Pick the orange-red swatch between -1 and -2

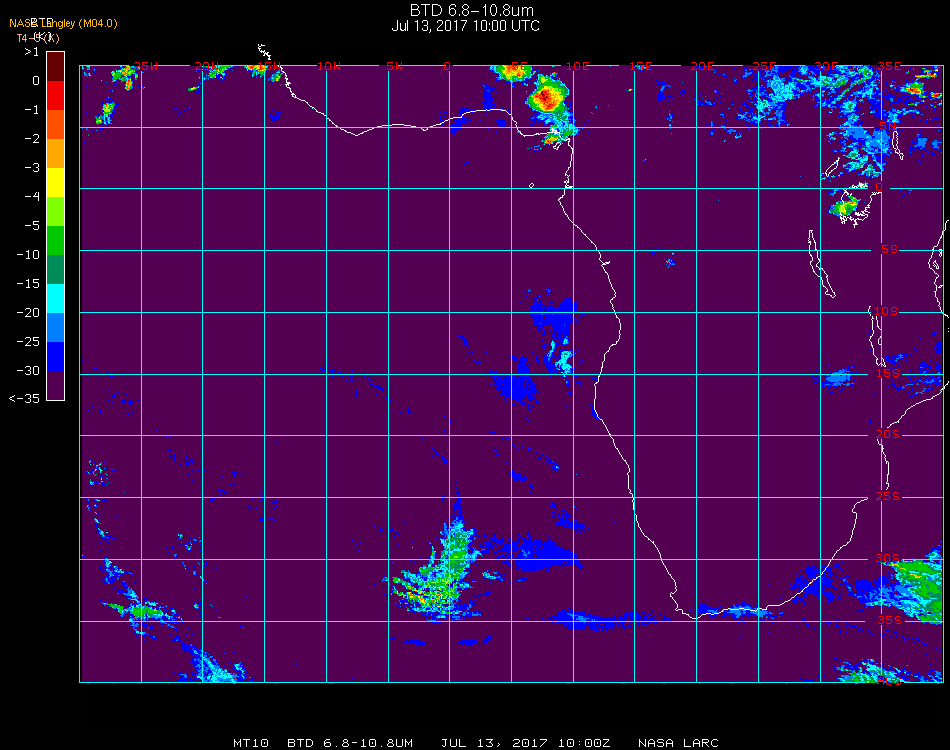56,125
